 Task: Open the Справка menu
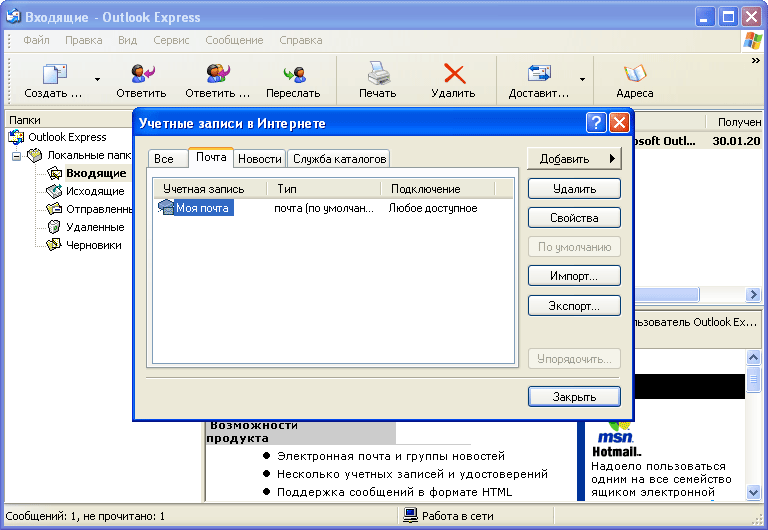click(x=301, y=40)
